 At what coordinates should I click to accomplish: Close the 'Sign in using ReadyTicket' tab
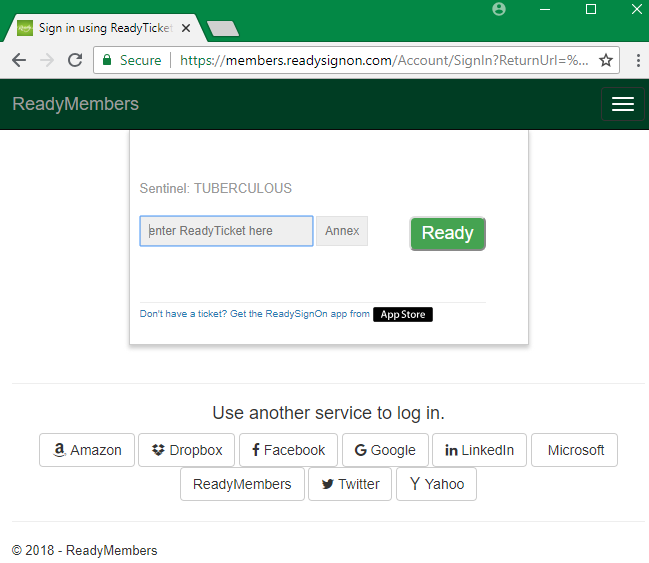coord(186,28)
